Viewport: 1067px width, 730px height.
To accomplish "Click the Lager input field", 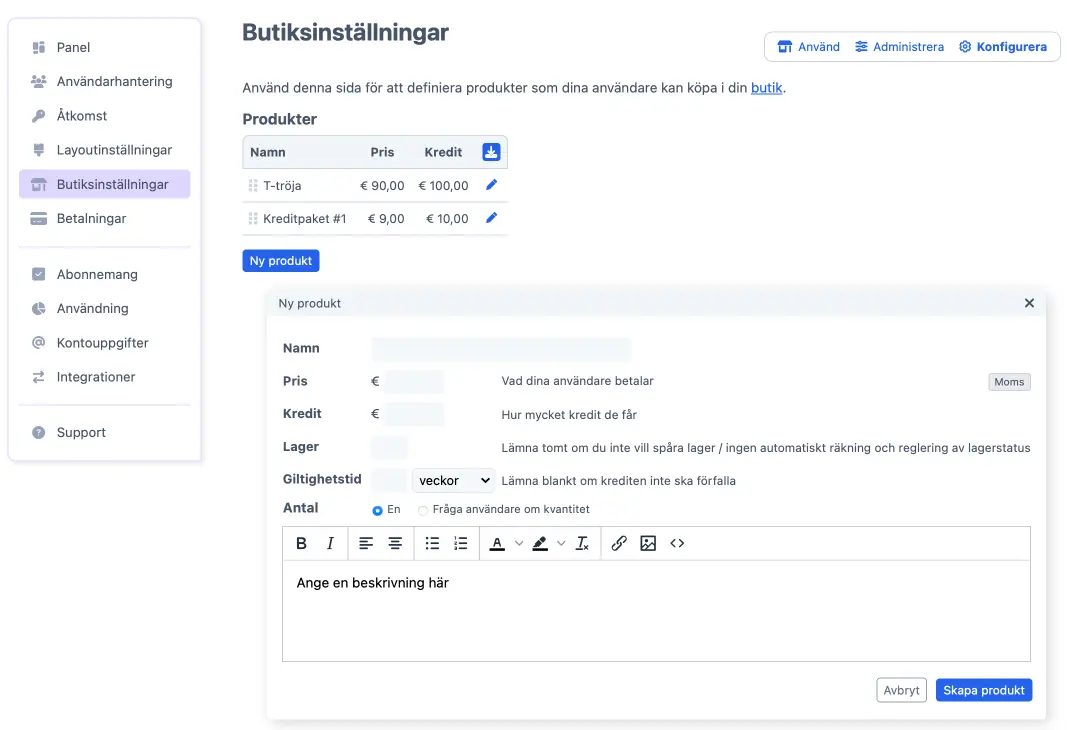I will [x=389, y=447].
